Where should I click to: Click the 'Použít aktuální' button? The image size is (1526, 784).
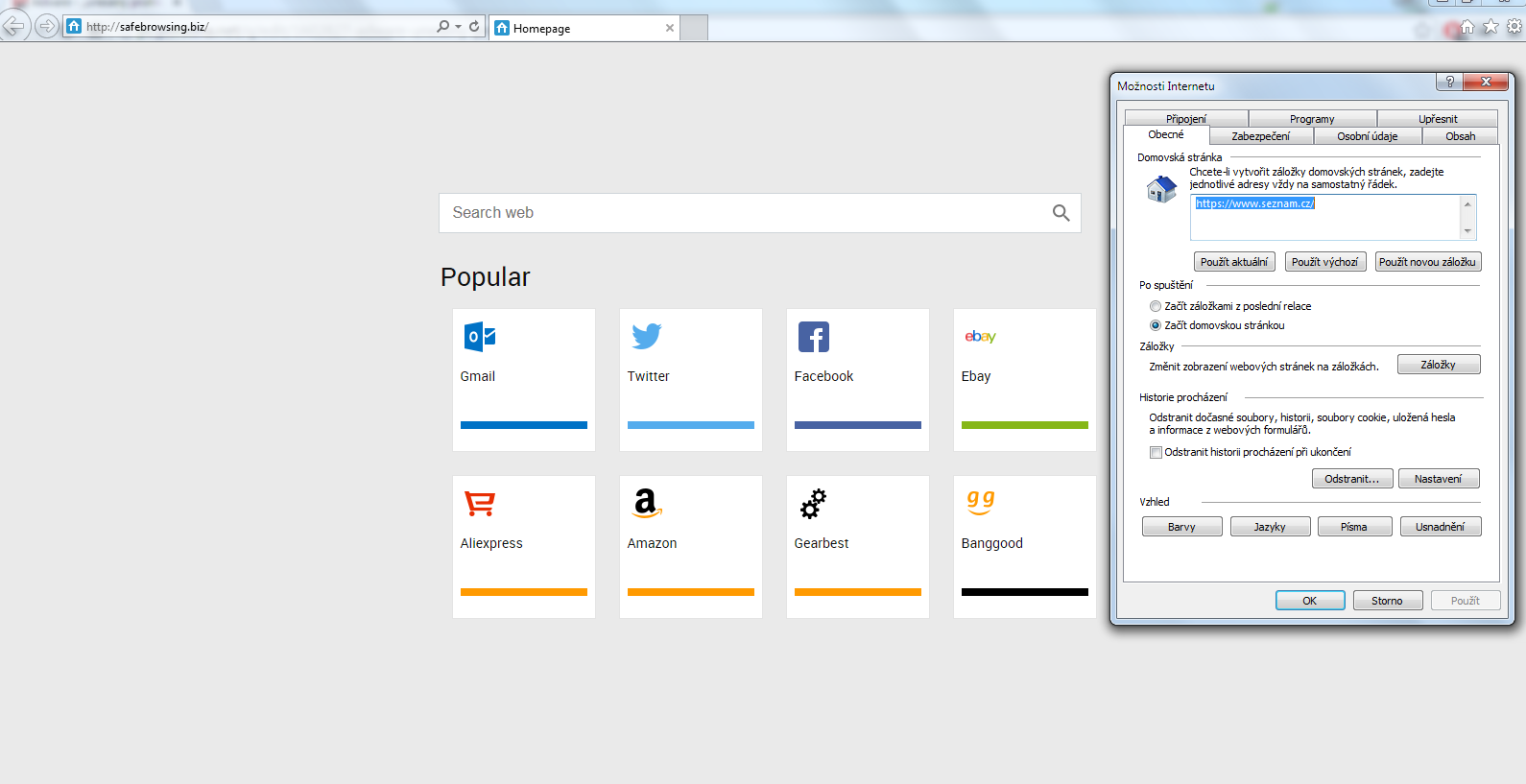click(1234, 262)
